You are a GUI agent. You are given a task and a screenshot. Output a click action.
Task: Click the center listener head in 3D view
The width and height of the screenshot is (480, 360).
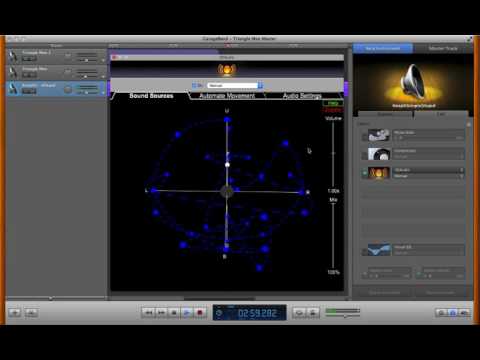(227, 192)
